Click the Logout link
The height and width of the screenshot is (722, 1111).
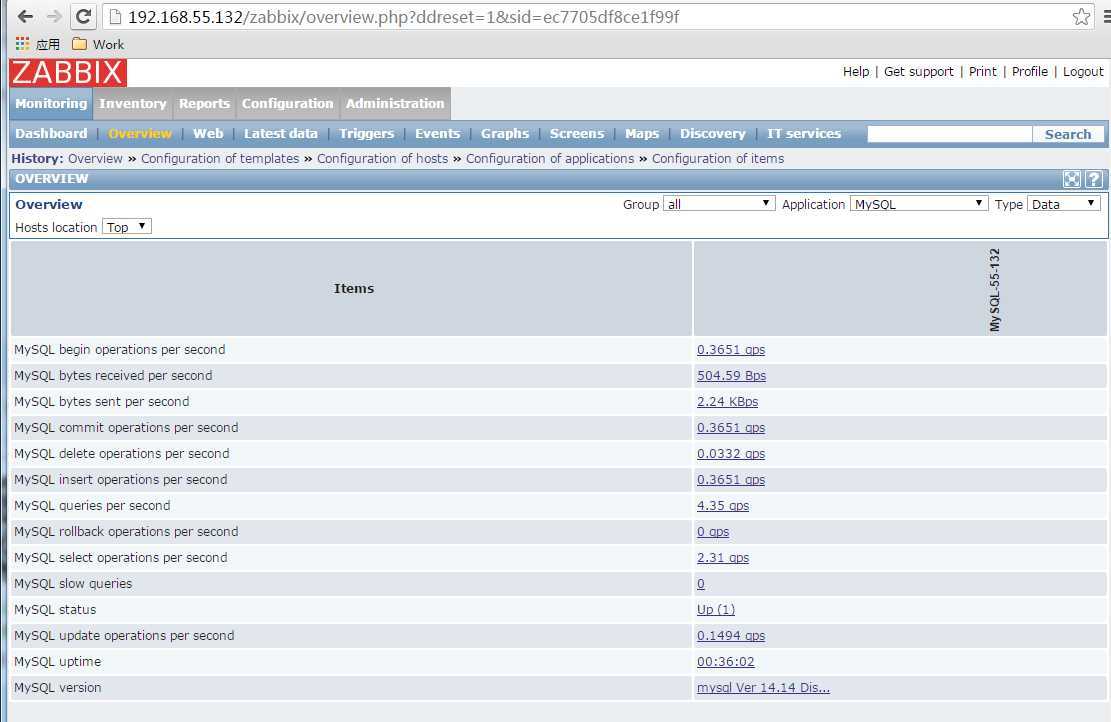click(x=1083, y=72)
